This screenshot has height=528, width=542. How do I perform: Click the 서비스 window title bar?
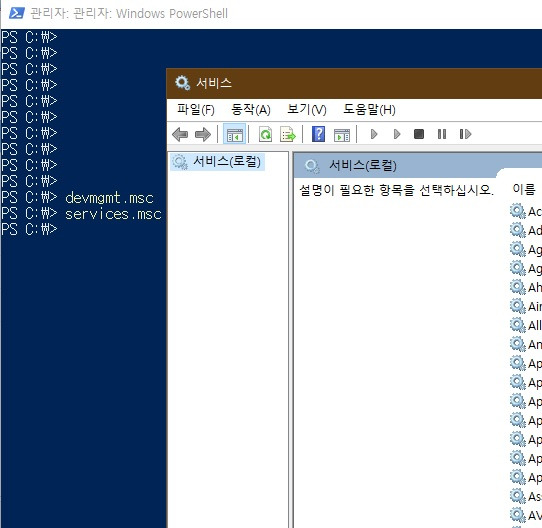point(354,83)
